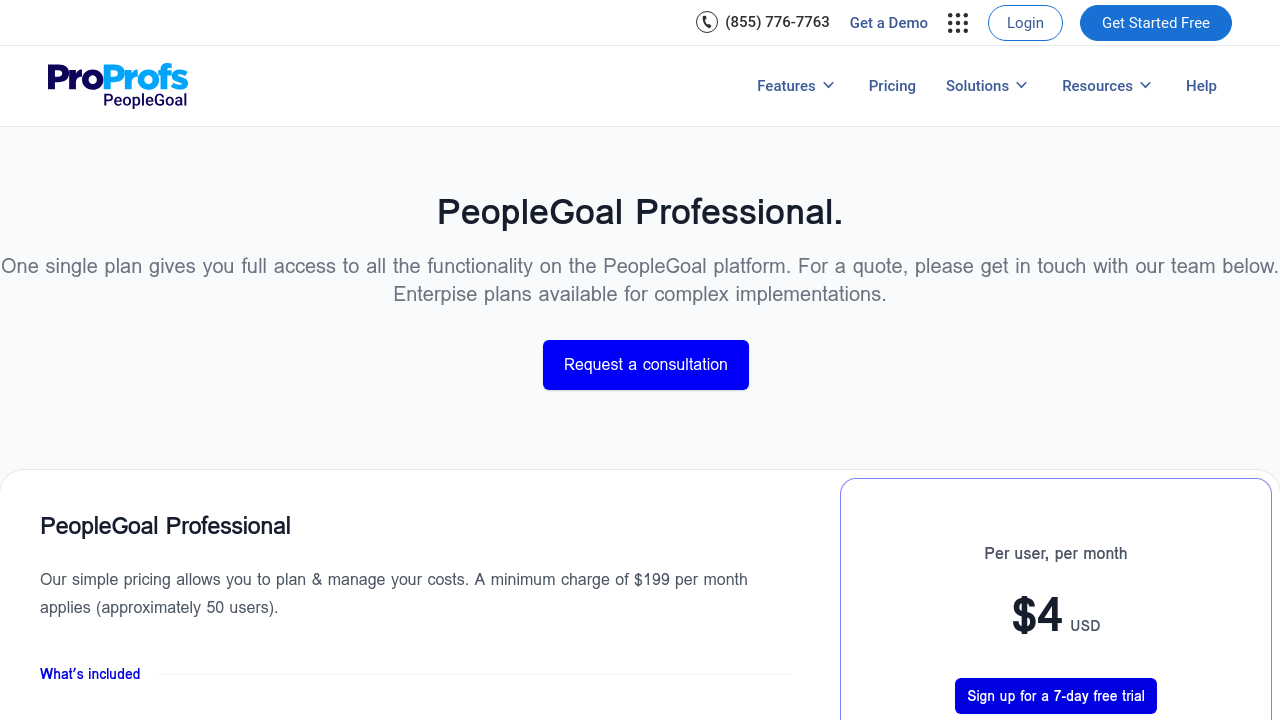Expand the Resources chevron arrow
Screen dimensions: 1280x720
coord(1146,86)
